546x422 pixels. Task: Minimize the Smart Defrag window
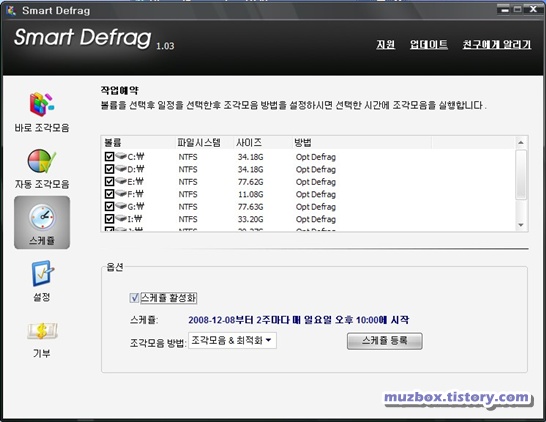504,9
